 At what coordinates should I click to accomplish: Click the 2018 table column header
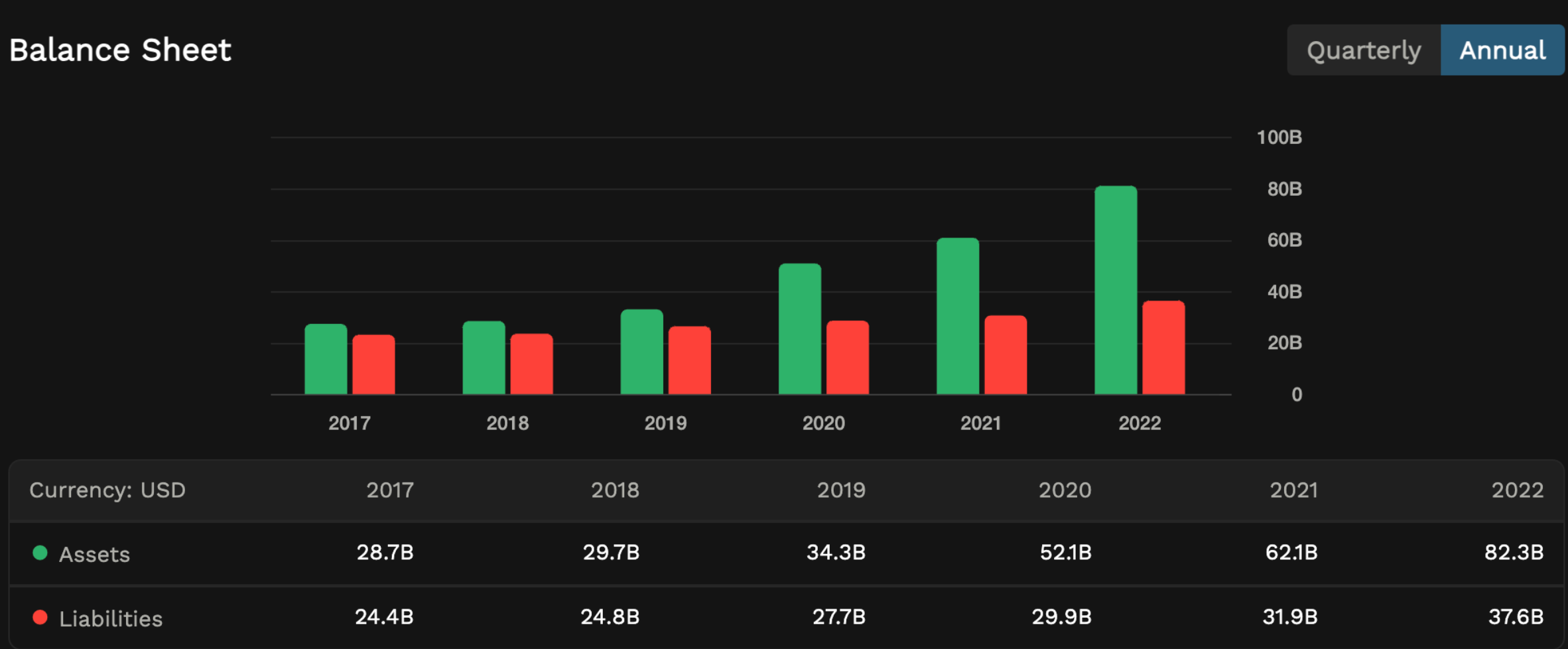pos(615,490)
